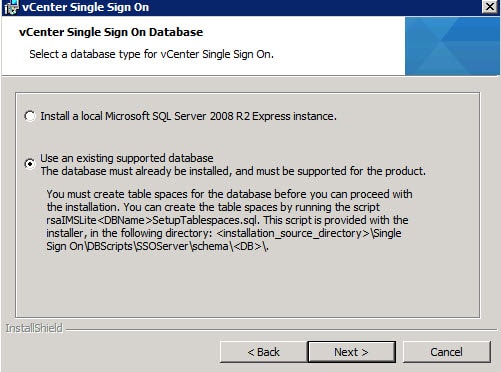Screen dimensions: 501x372
Task: Click the 'SSOServer\schema' path line
Action: (x=157, y=246)
